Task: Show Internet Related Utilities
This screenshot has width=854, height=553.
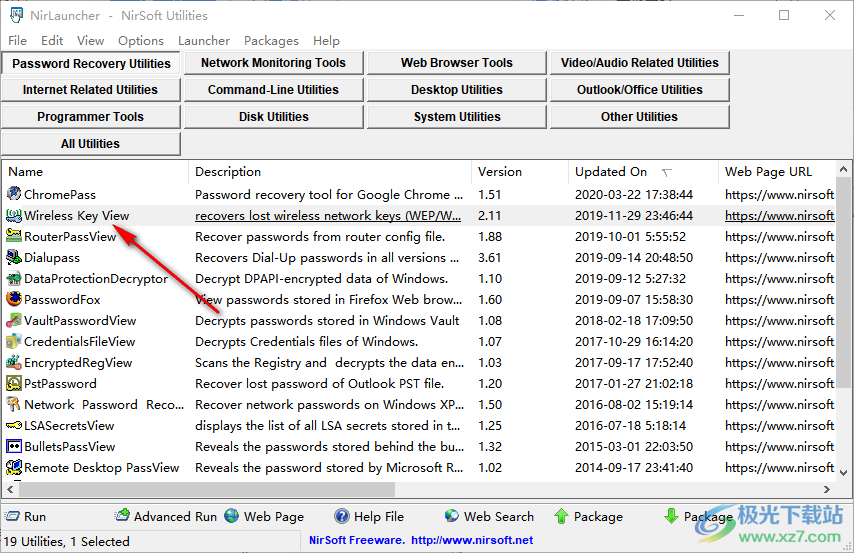Action: (90, 89)
